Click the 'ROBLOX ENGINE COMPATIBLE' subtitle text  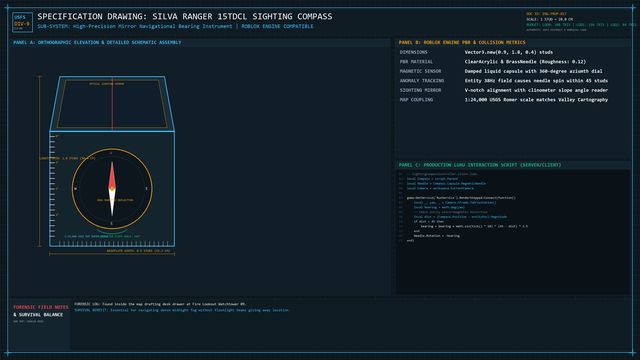coord(277,26)
